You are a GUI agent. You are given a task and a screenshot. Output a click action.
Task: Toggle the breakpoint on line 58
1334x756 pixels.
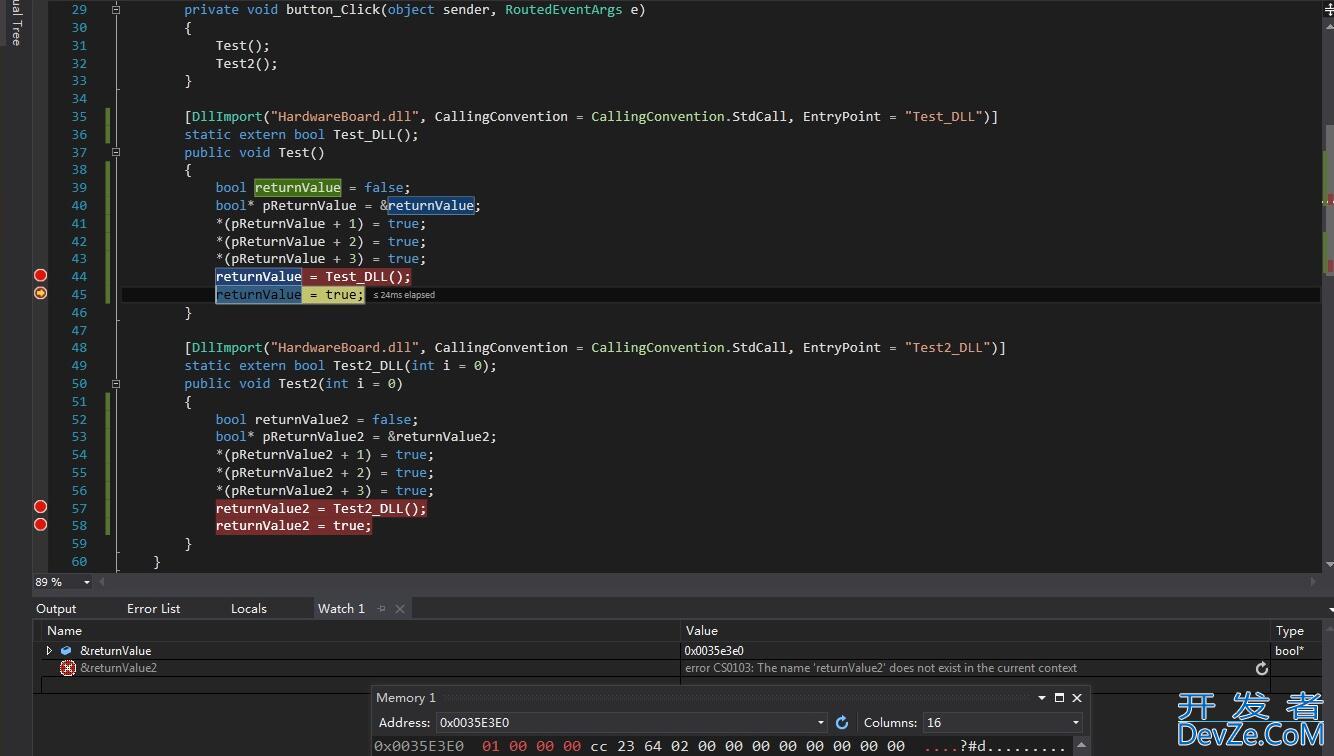(x=41, y=525)
